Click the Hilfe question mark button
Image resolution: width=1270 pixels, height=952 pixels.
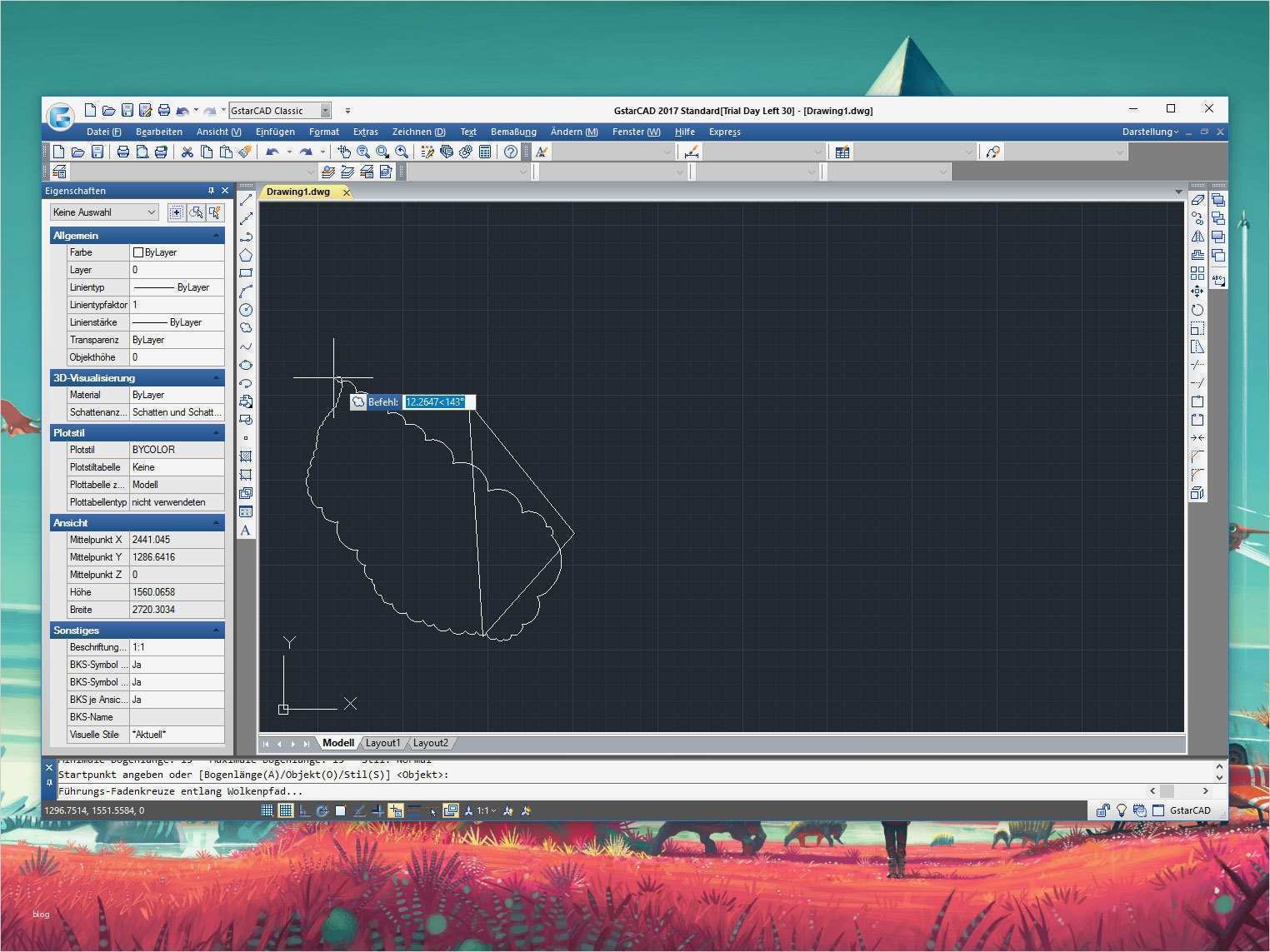(x=511, y=152)
